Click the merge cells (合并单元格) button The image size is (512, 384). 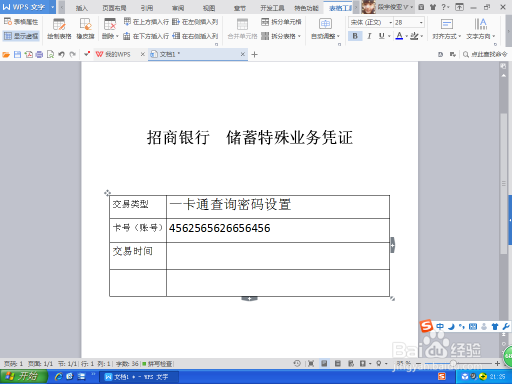click(242, 29)
